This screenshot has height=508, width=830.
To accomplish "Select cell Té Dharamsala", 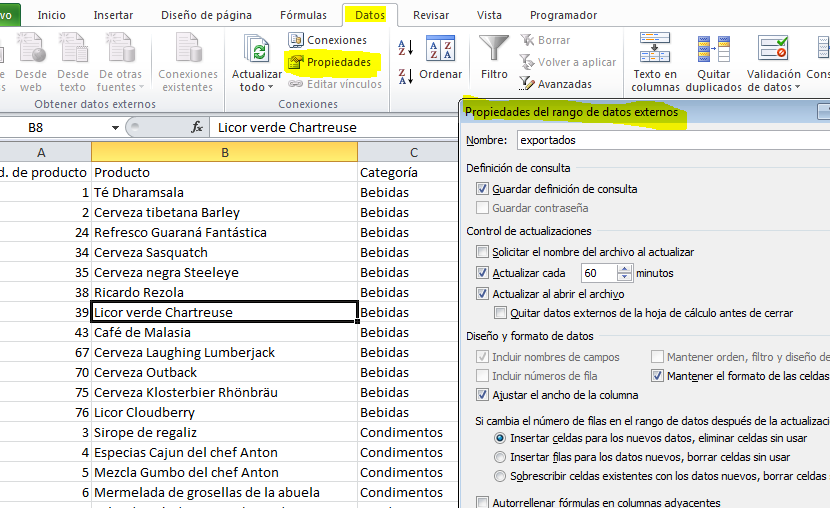I will (224, 193).
